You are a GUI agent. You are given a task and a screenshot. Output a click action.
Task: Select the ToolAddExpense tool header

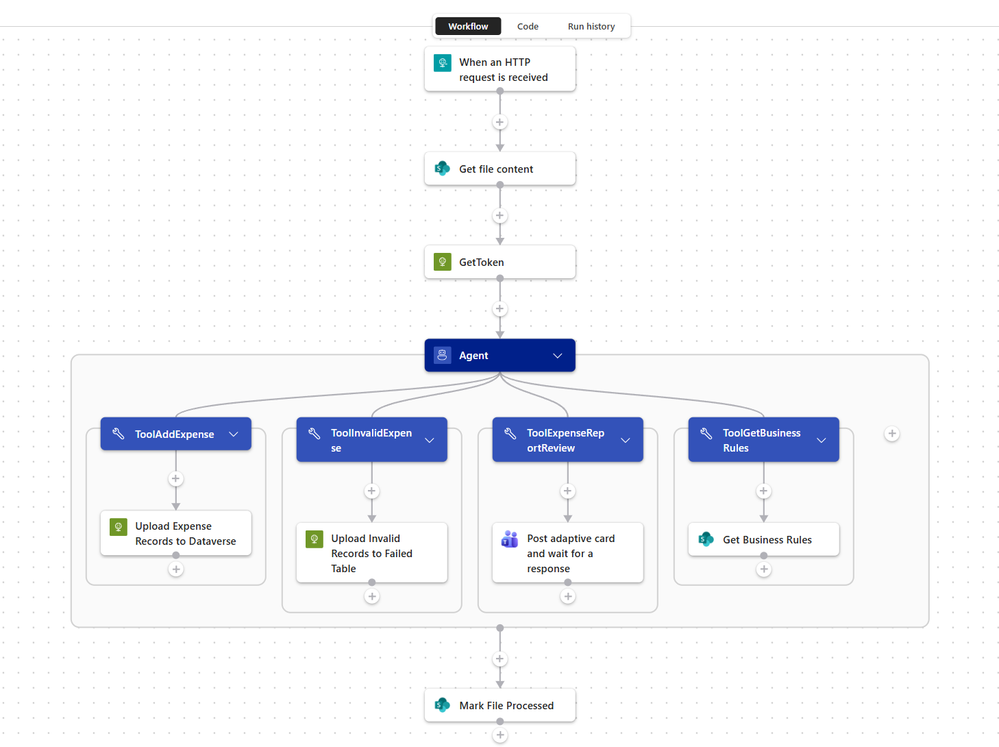176,434
